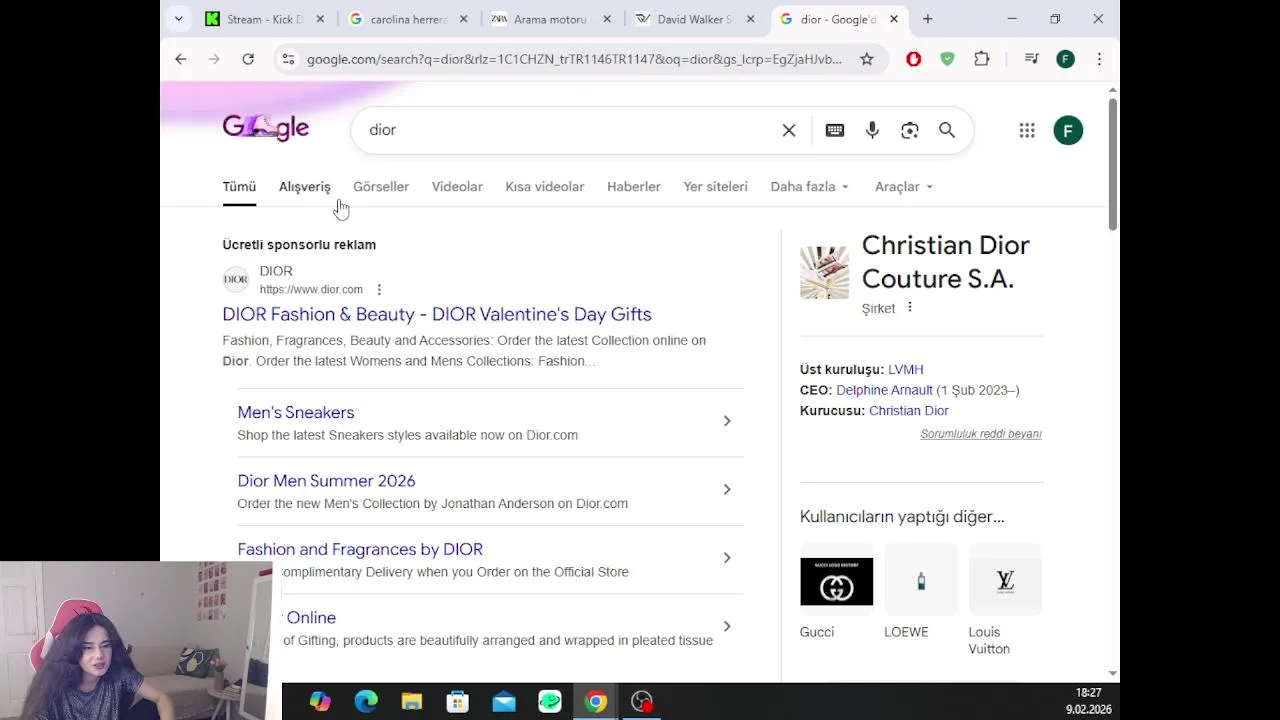Clear the search query with X
1280x720 pixels.
click(789, 130)
